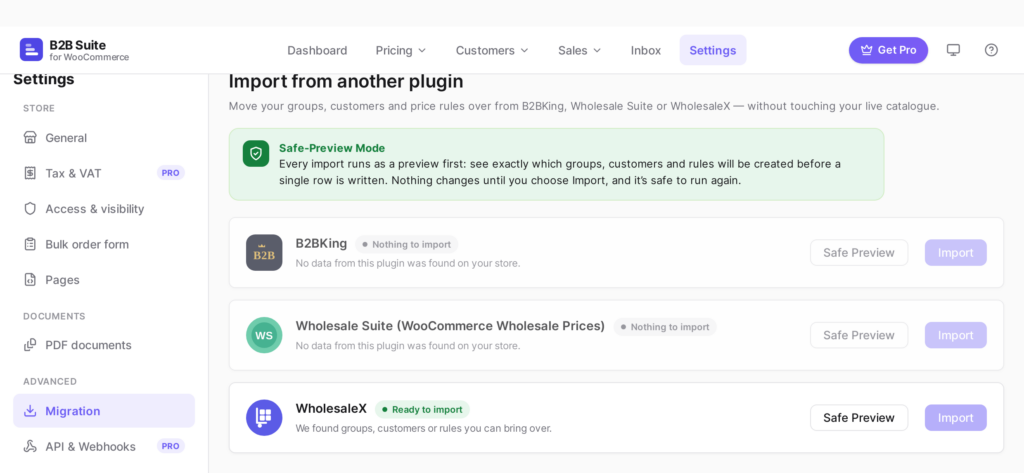The height and width of the screenshot is (473, 1024).
Task: Click Safe Preview for Wholesale Suite
Action: point(859,335)
